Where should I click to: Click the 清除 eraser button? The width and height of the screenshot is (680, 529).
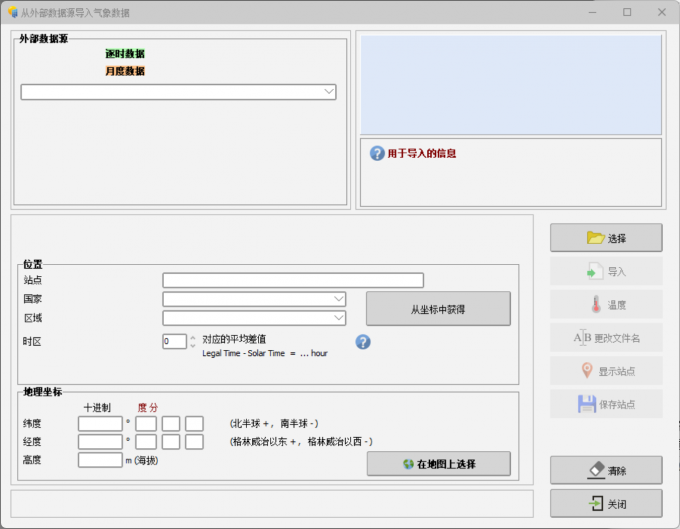(606, 470)
